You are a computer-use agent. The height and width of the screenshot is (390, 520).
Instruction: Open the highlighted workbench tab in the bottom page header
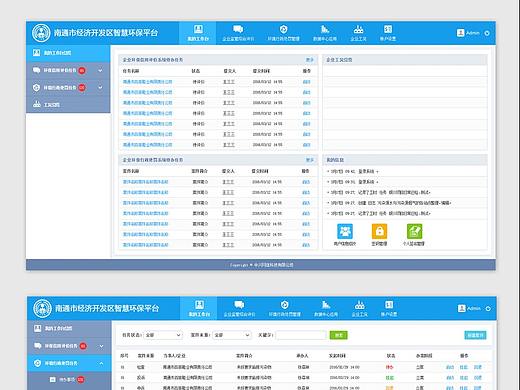(x=199, y=308)
